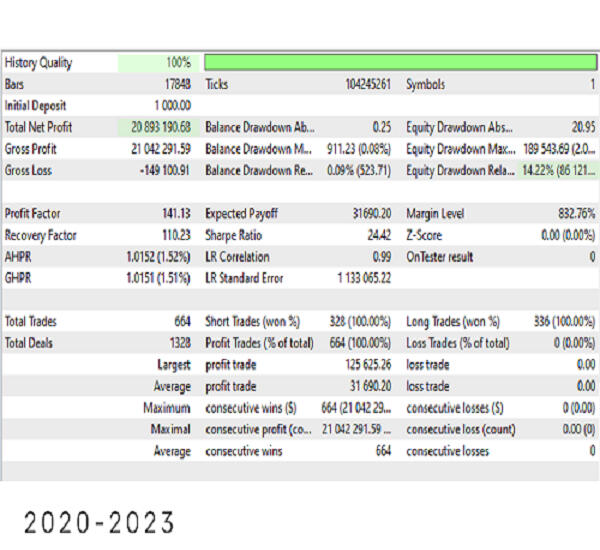The image size is (600, 550).
Task: Click the green History Quality progress bar
Action: pyautogui.click(x=398, y=63)
